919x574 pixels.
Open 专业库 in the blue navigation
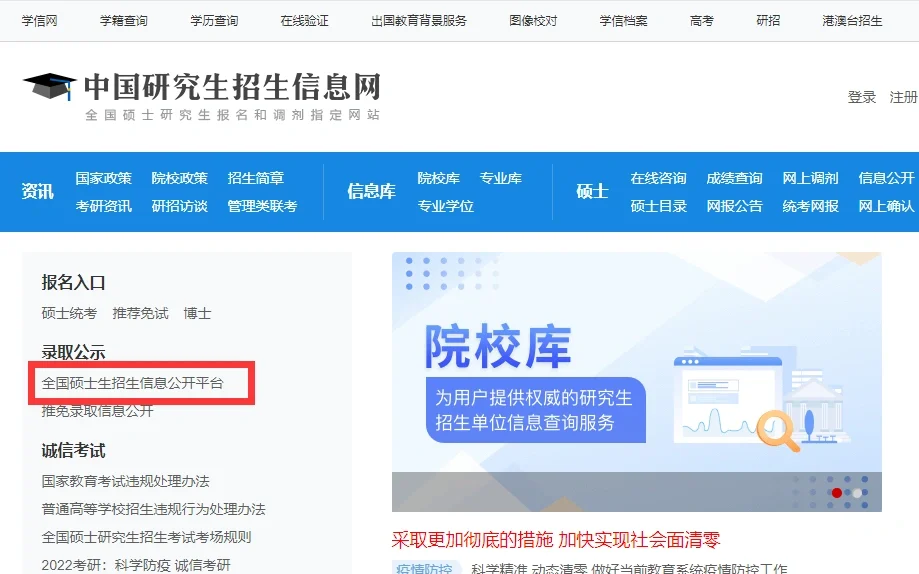click(x=501, y=178)
